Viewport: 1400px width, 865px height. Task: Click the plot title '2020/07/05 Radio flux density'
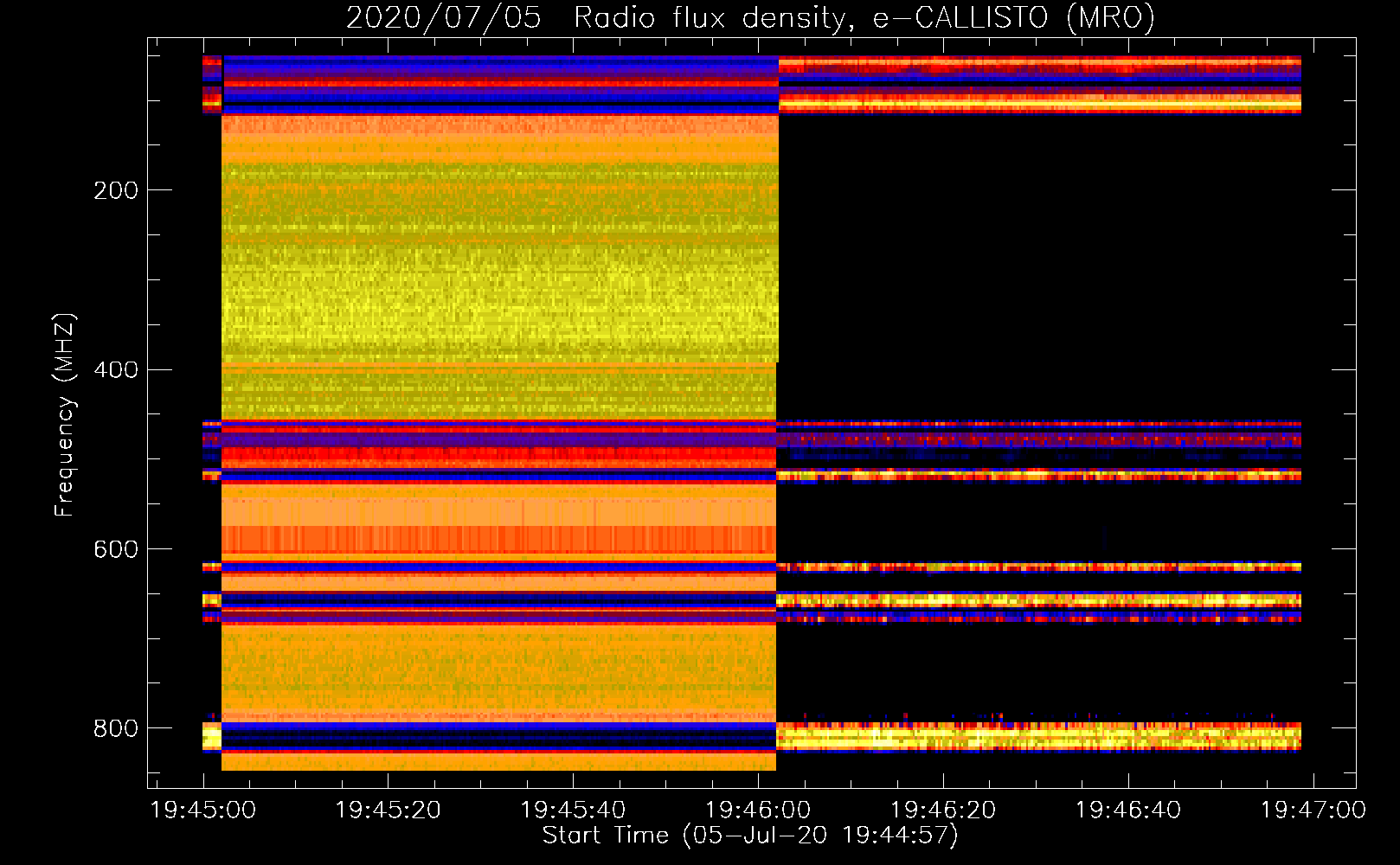pyautogui.click(x=750, y=18)
